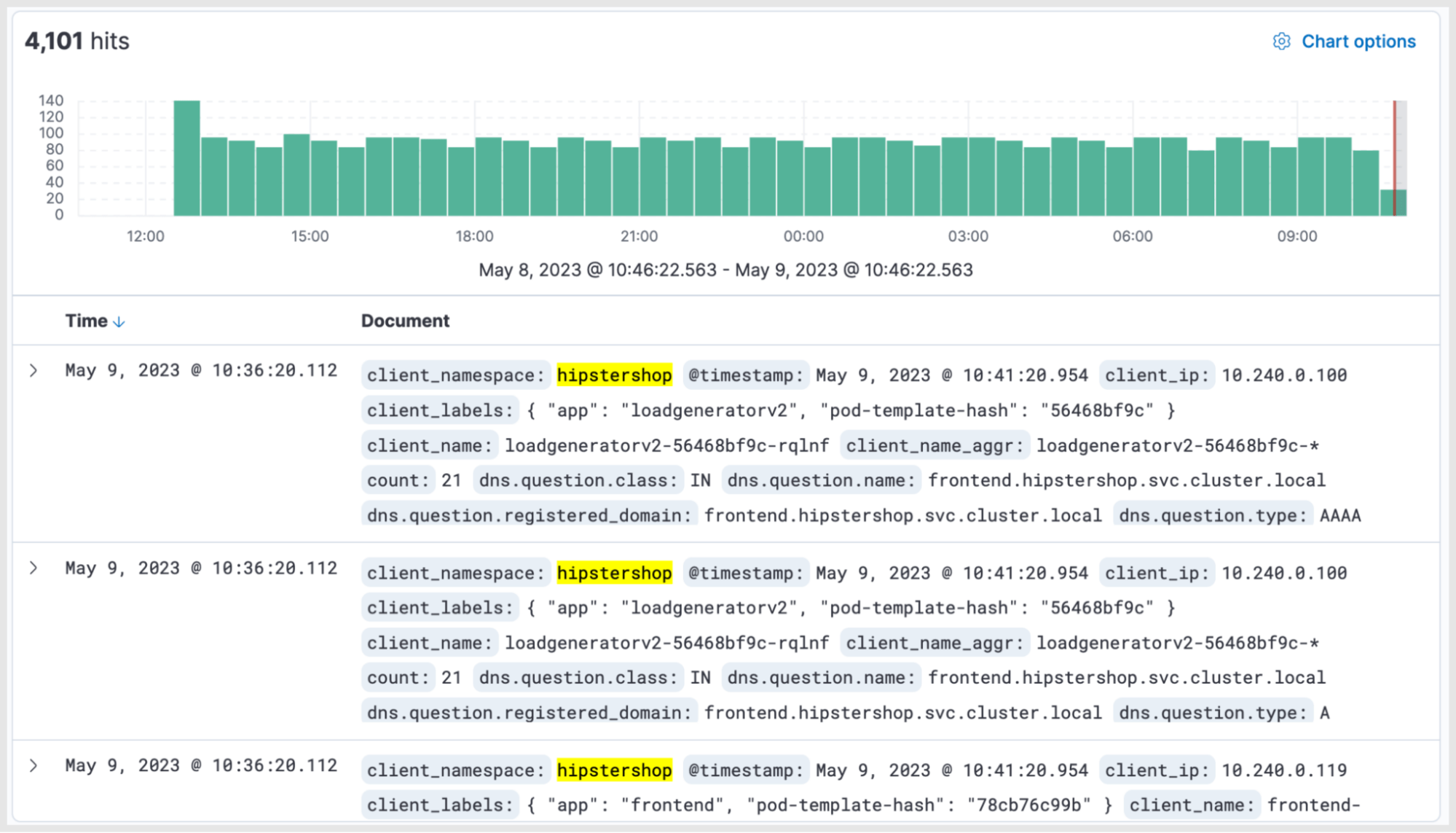The height and width of the screenshot is (833, 1456).
Task: Click the red current-time marker in histogram
Action: click(x=1395, y=158)
